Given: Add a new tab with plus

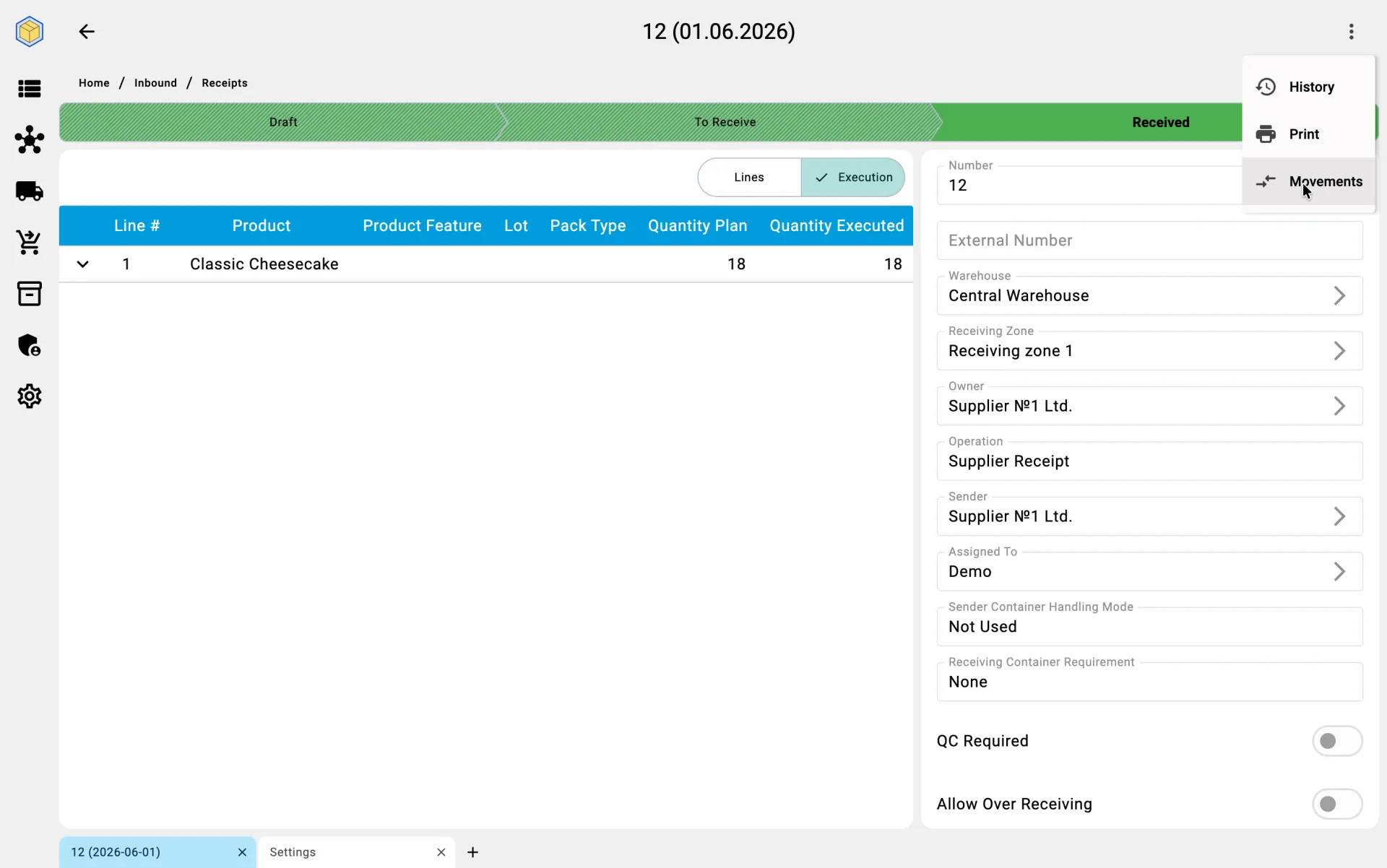Looking at the screenshot, I should pyautogui.click(x=473, y=852).
